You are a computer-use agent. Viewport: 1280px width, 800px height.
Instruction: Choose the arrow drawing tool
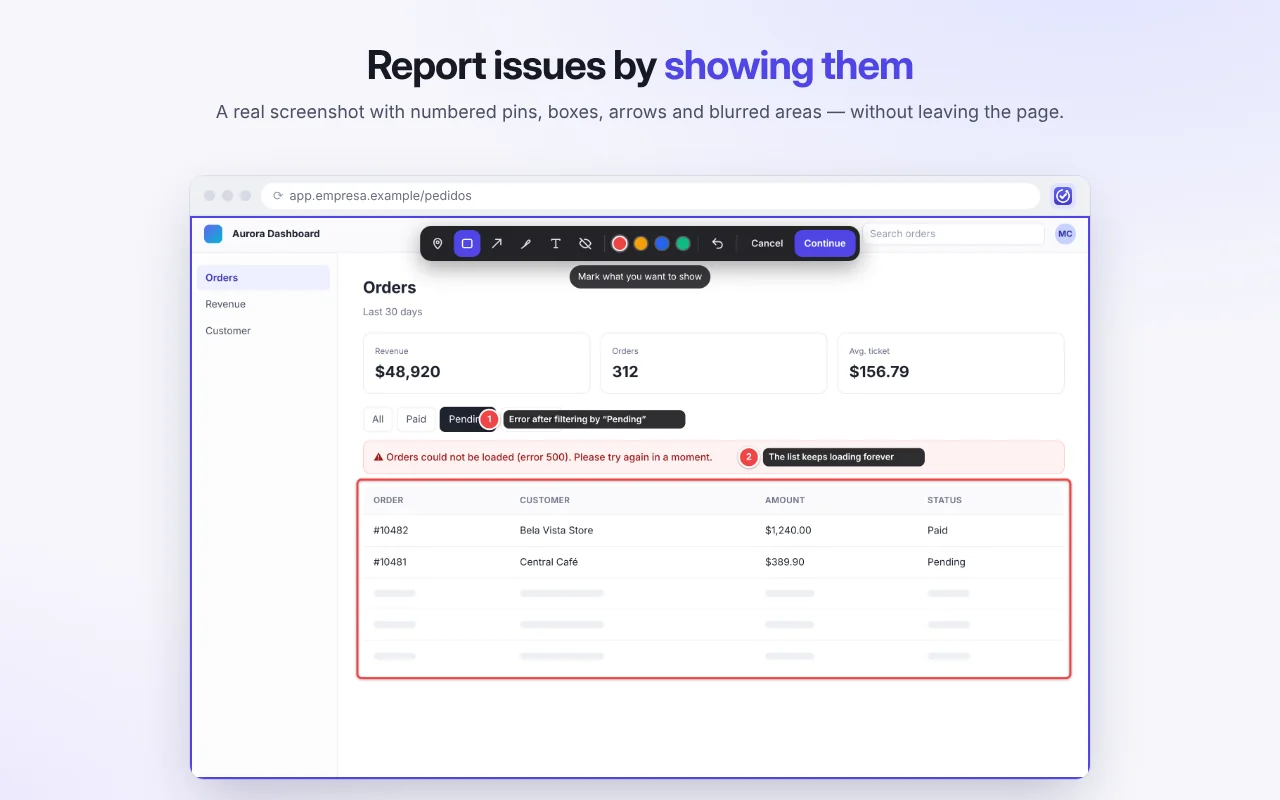pos(496,243)
